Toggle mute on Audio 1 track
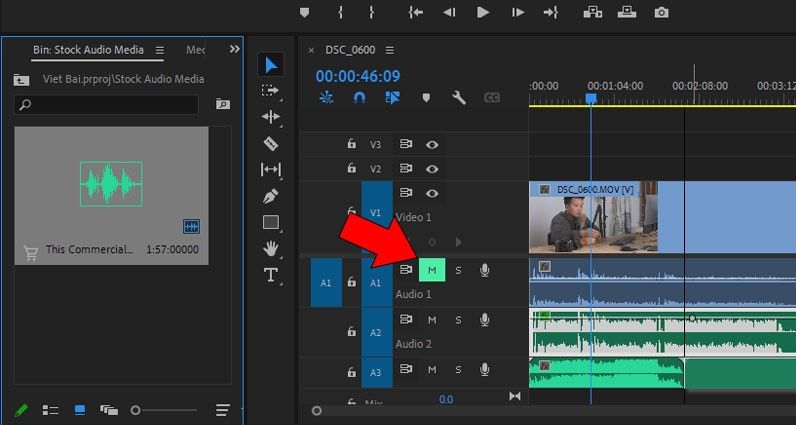 432,270
